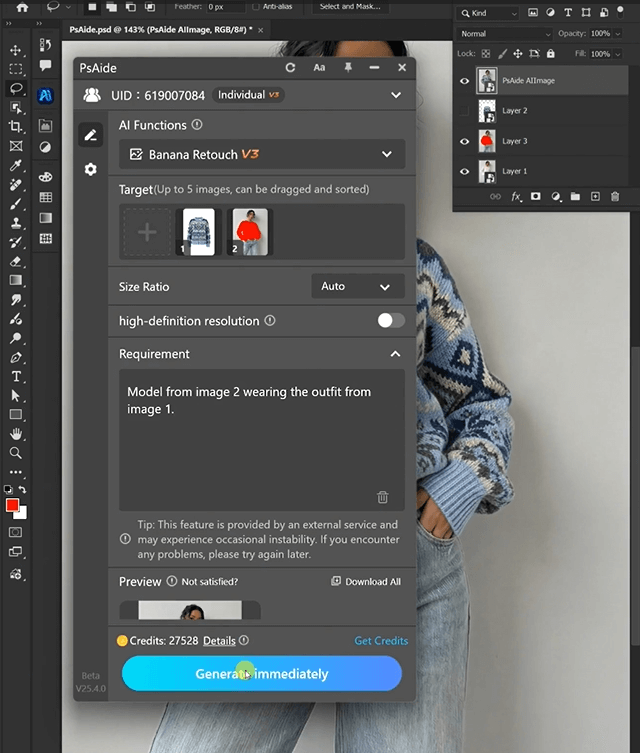This screenshot has width=640, height=753.
Task: Click the Not satisfied? link
Action: (210, 582)
